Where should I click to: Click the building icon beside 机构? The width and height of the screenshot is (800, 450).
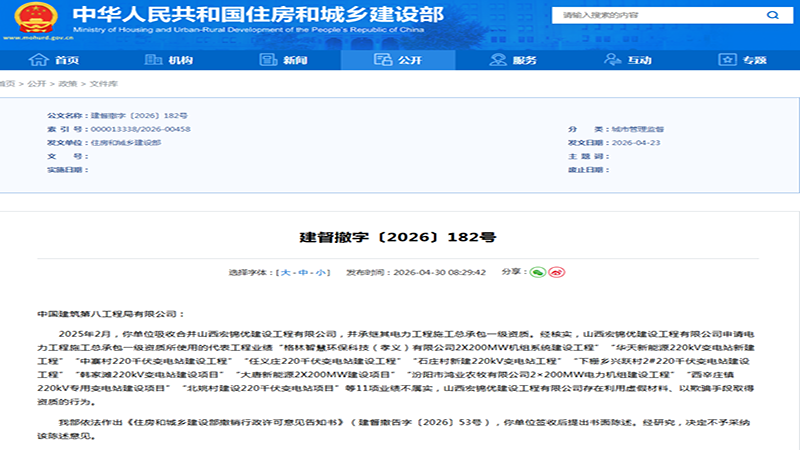click(x=153, y=60)
